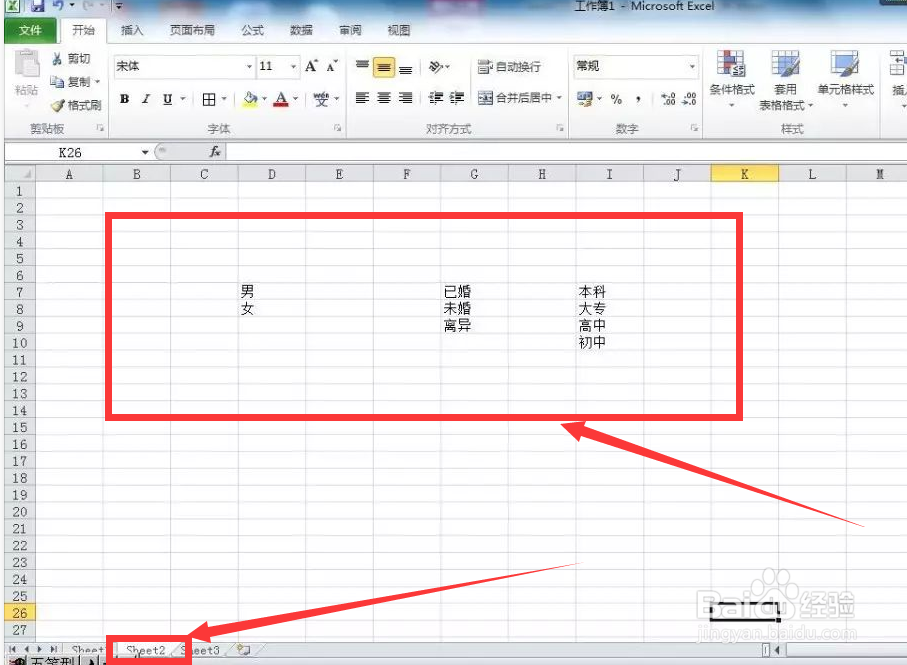Click the formula bar input

(x=566, y=152)
